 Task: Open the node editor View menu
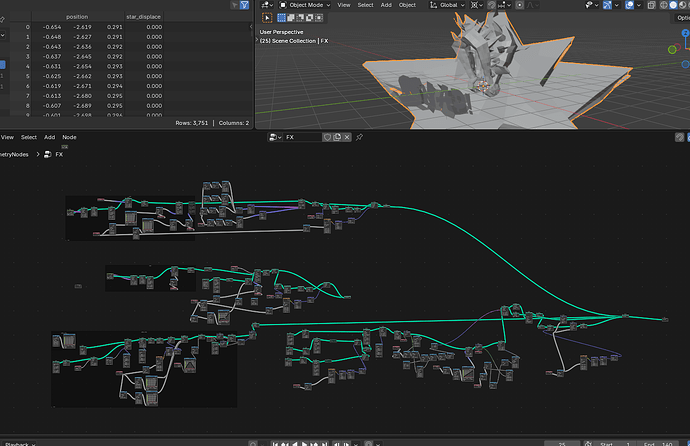[7, 137]
